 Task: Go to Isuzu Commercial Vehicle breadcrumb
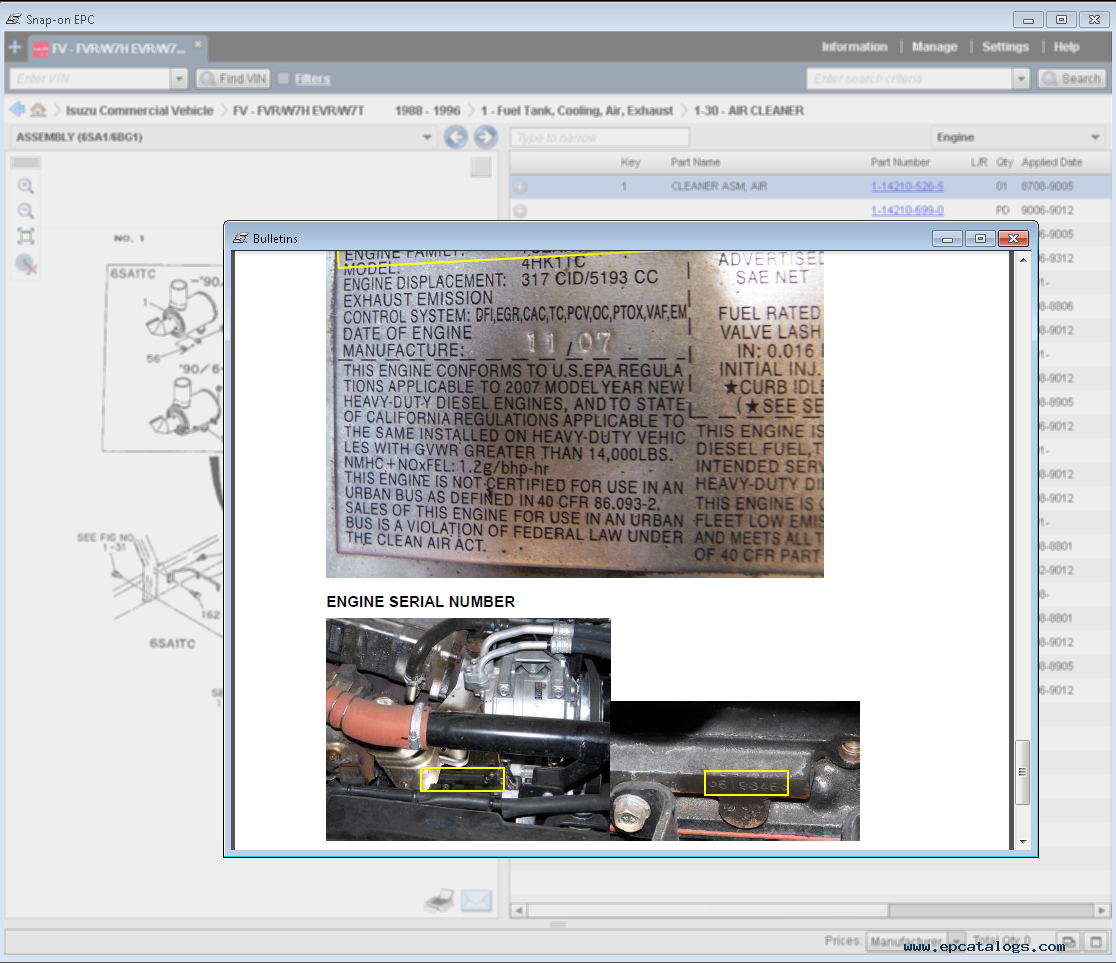[140, 110]
